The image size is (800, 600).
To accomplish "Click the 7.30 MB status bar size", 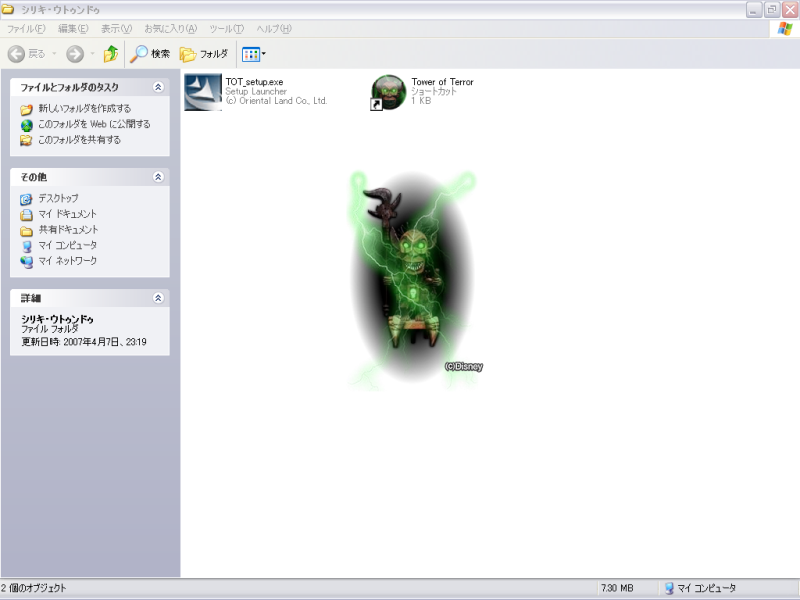I will coord(617,588).
